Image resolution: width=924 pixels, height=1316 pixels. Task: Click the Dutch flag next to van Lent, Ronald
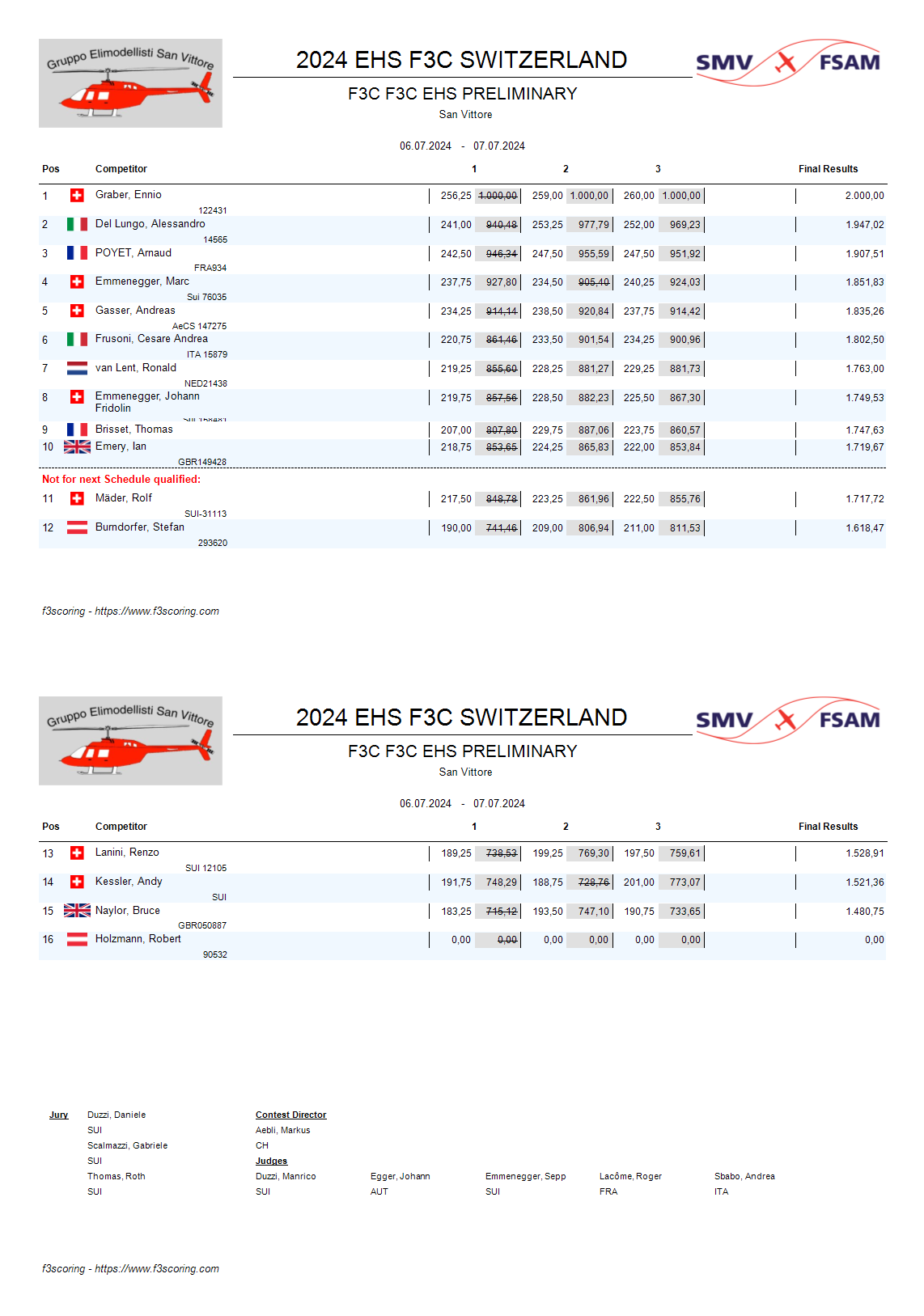click(77, 369)
